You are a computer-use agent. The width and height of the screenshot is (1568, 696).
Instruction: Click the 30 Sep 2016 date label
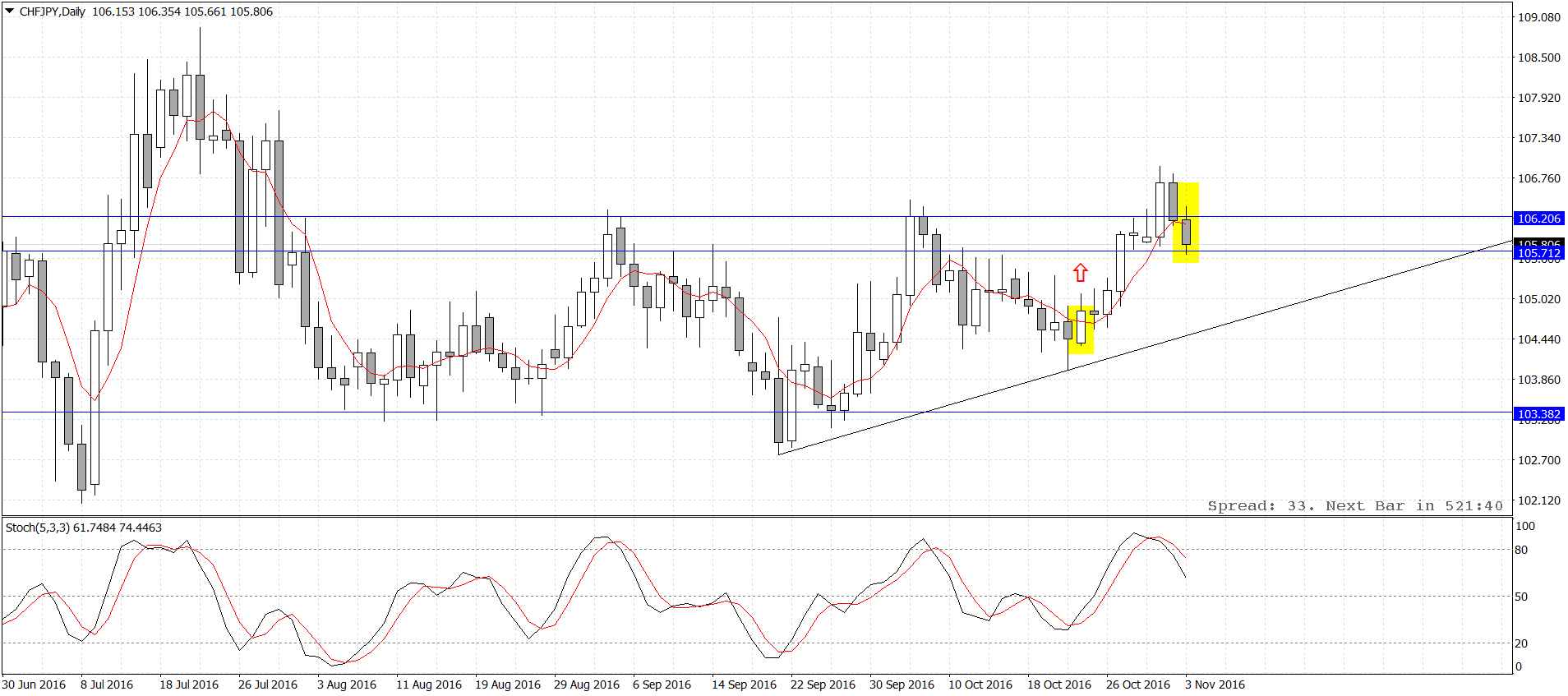[902, 684]
